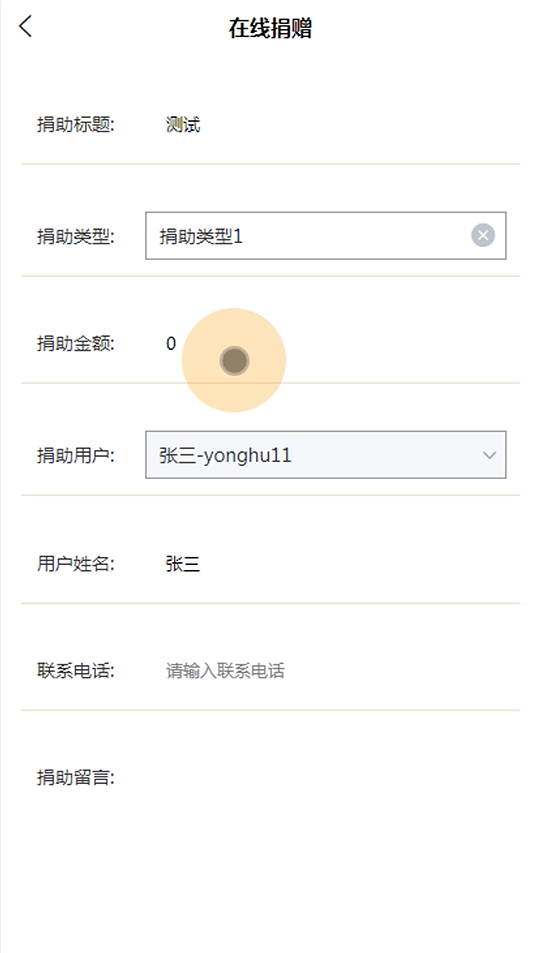Go back using the top-left arrow
The height and width of the screenshot is (953, 533).
coord(25,27)
